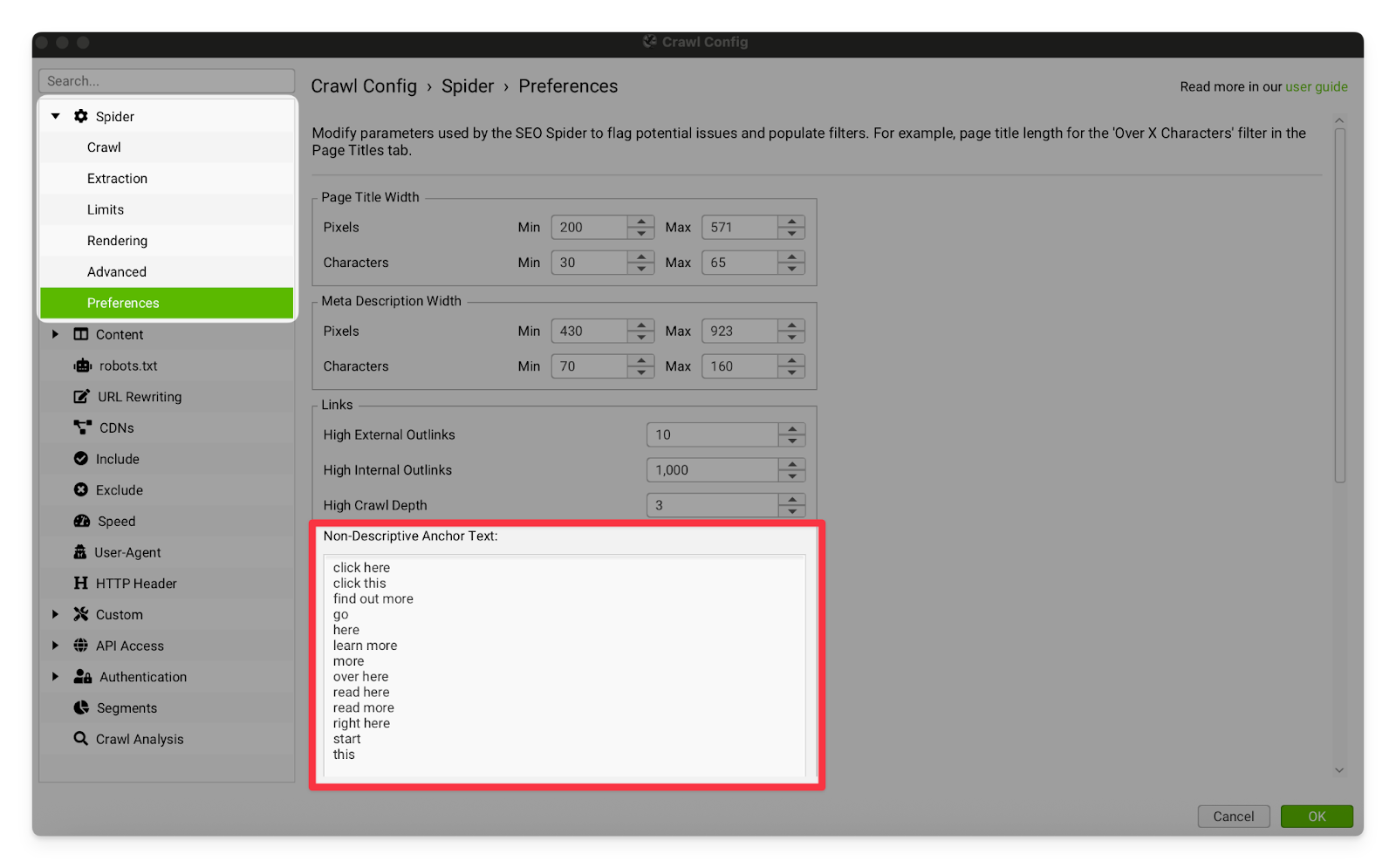The height and width of the screenshot is (868, 1396).
Task: Select the Extraction settings item
Action: [x=117, y=179]
